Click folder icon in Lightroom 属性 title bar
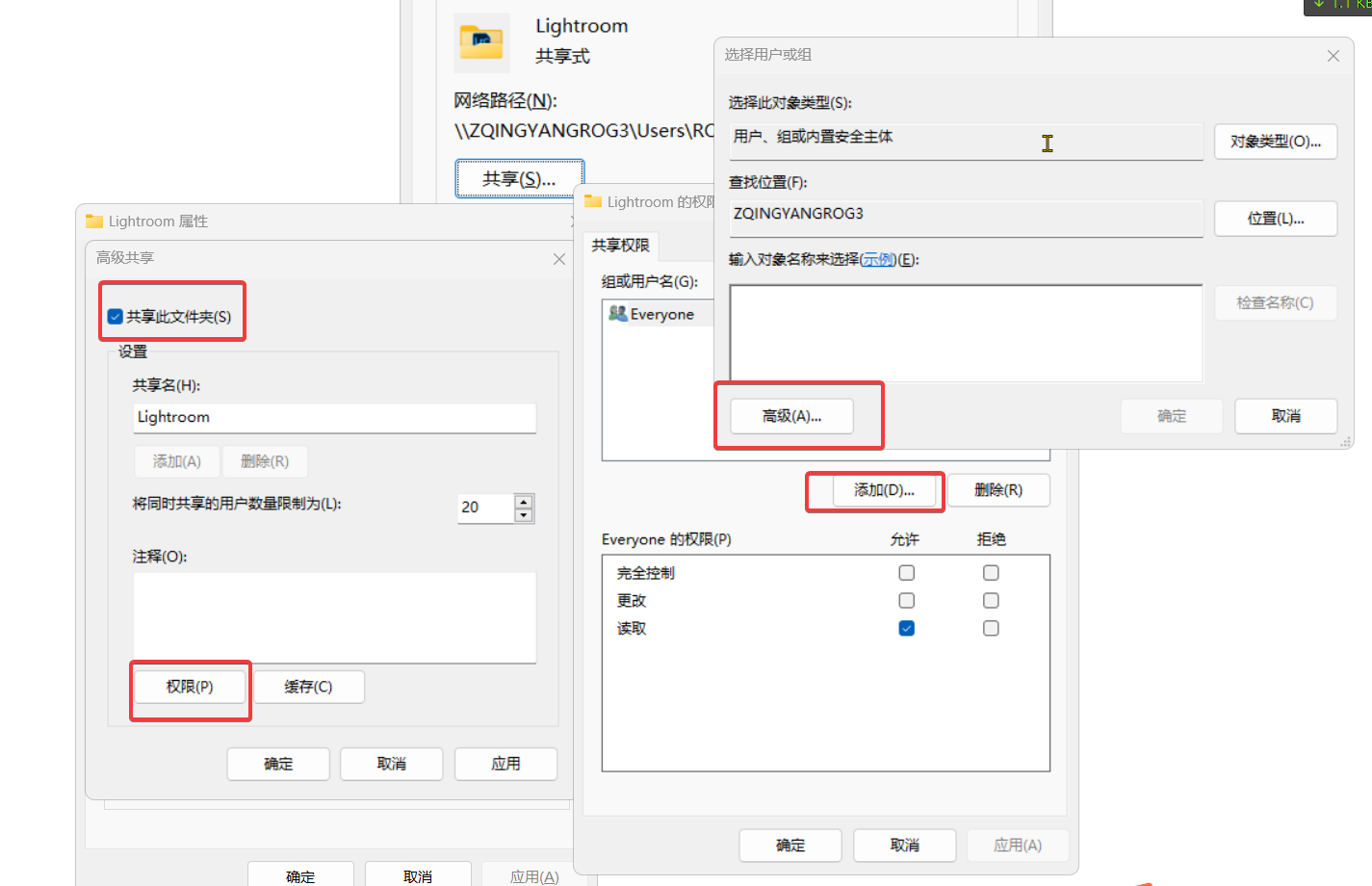This screenshot has height=886, width=1372. point(94,221)
